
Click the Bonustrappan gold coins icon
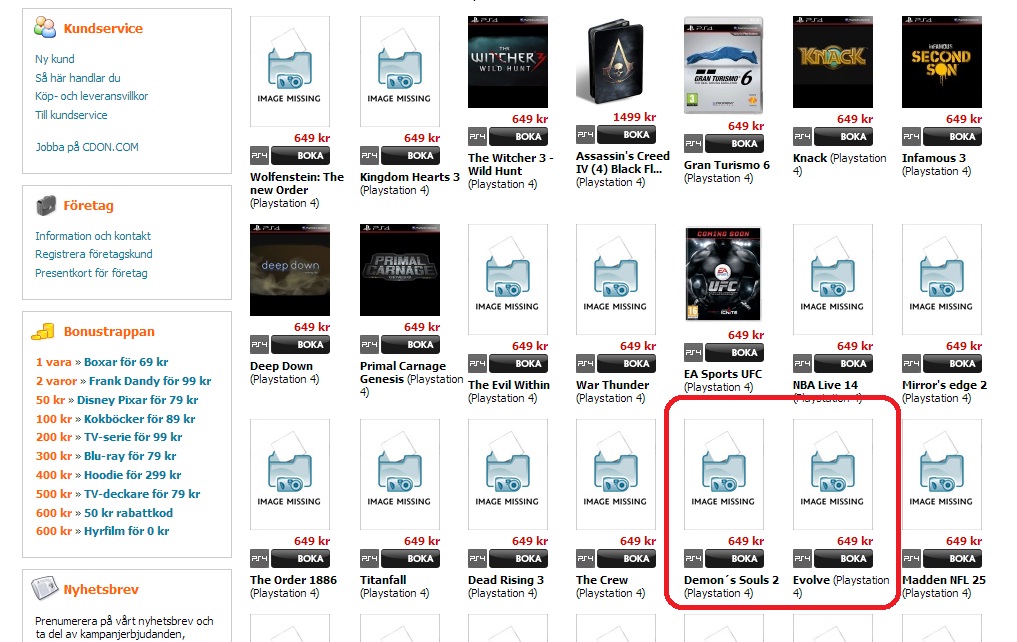[44, 331]
